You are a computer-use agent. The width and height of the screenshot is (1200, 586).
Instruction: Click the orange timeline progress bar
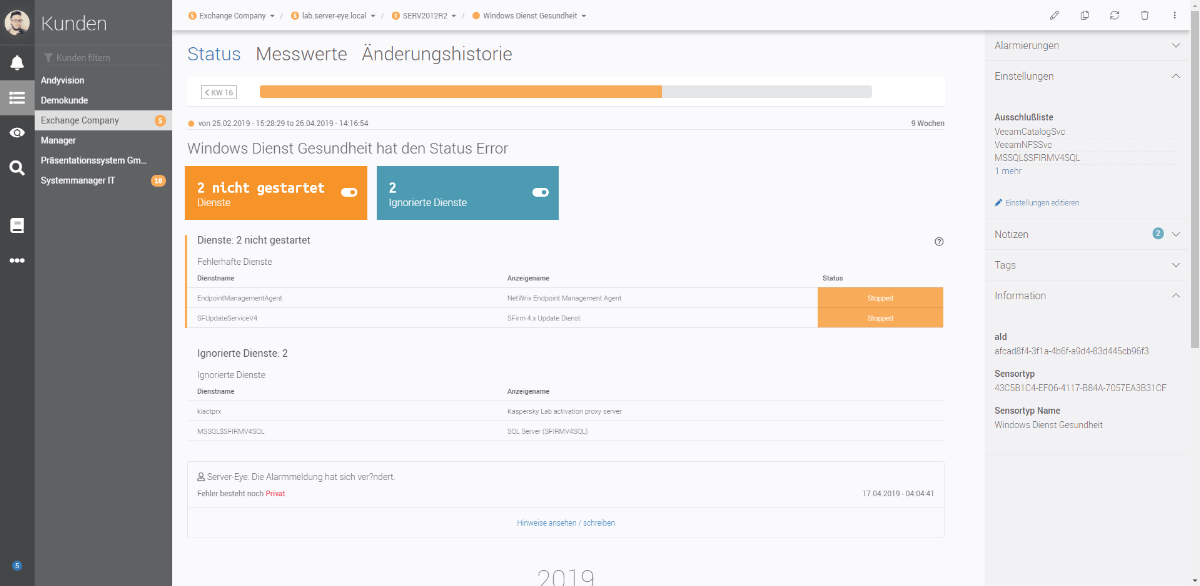pyautogui.click(x=460, y=92)
